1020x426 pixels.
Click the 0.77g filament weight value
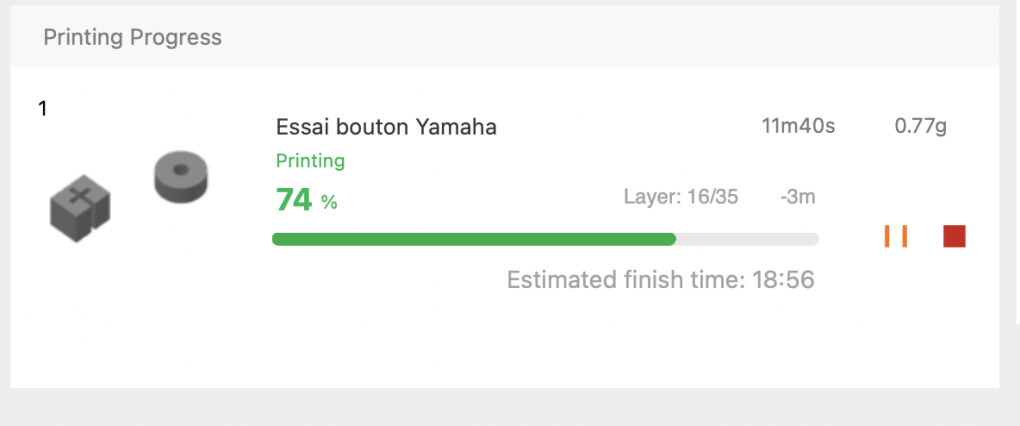[x=921, y=126]
